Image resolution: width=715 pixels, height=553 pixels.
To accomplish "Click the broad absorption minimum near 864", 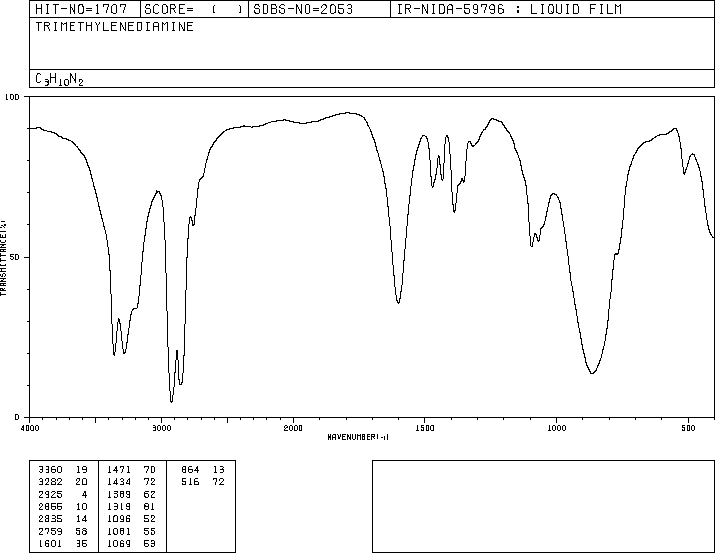I will coord(592,372).
